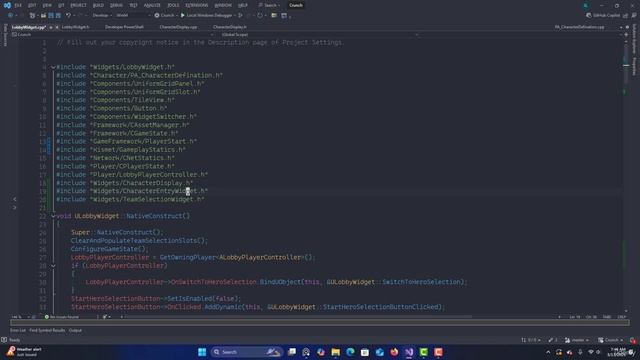
Task: Open the Help menu
Action: (242, 5)
